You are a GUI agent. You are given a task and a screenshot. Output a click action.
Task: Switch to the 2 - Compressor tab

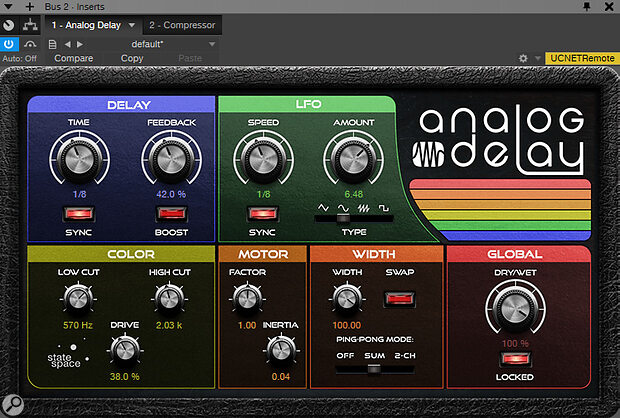pos(182,25)
